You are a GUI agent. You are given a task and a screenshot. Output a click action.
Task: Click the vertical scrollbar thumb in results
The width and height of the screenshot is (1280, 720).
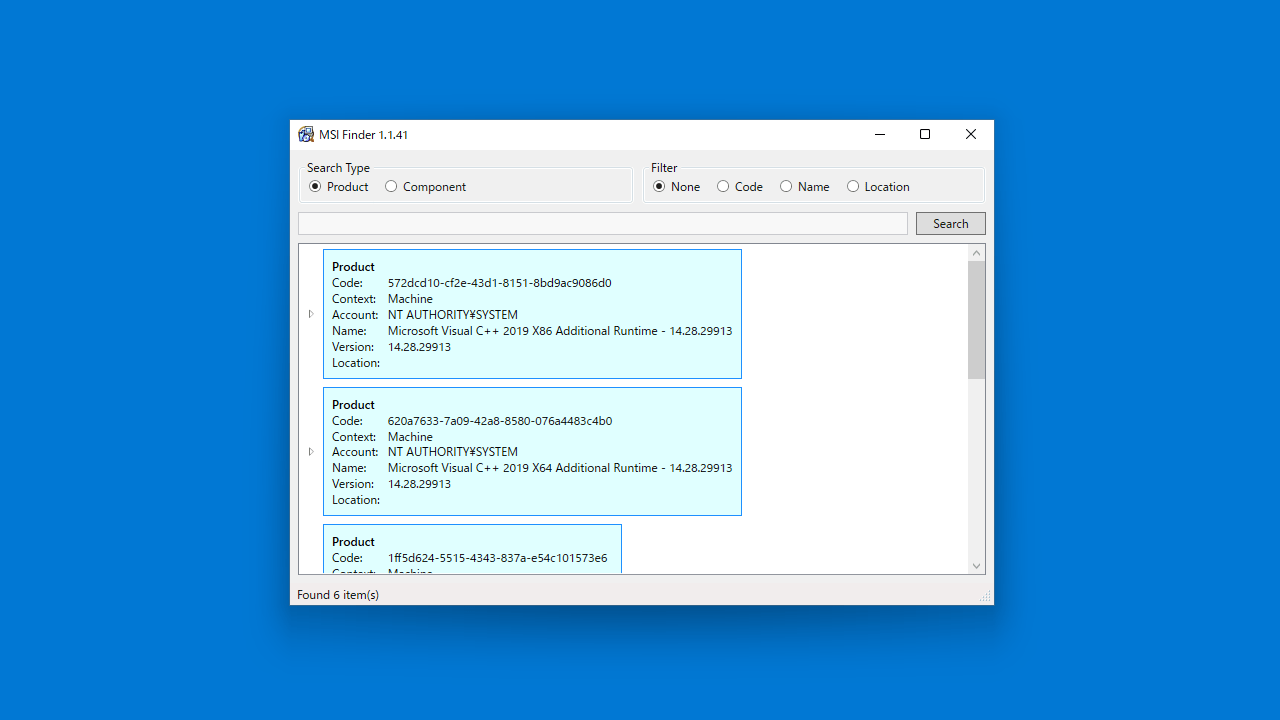(977, 320)
